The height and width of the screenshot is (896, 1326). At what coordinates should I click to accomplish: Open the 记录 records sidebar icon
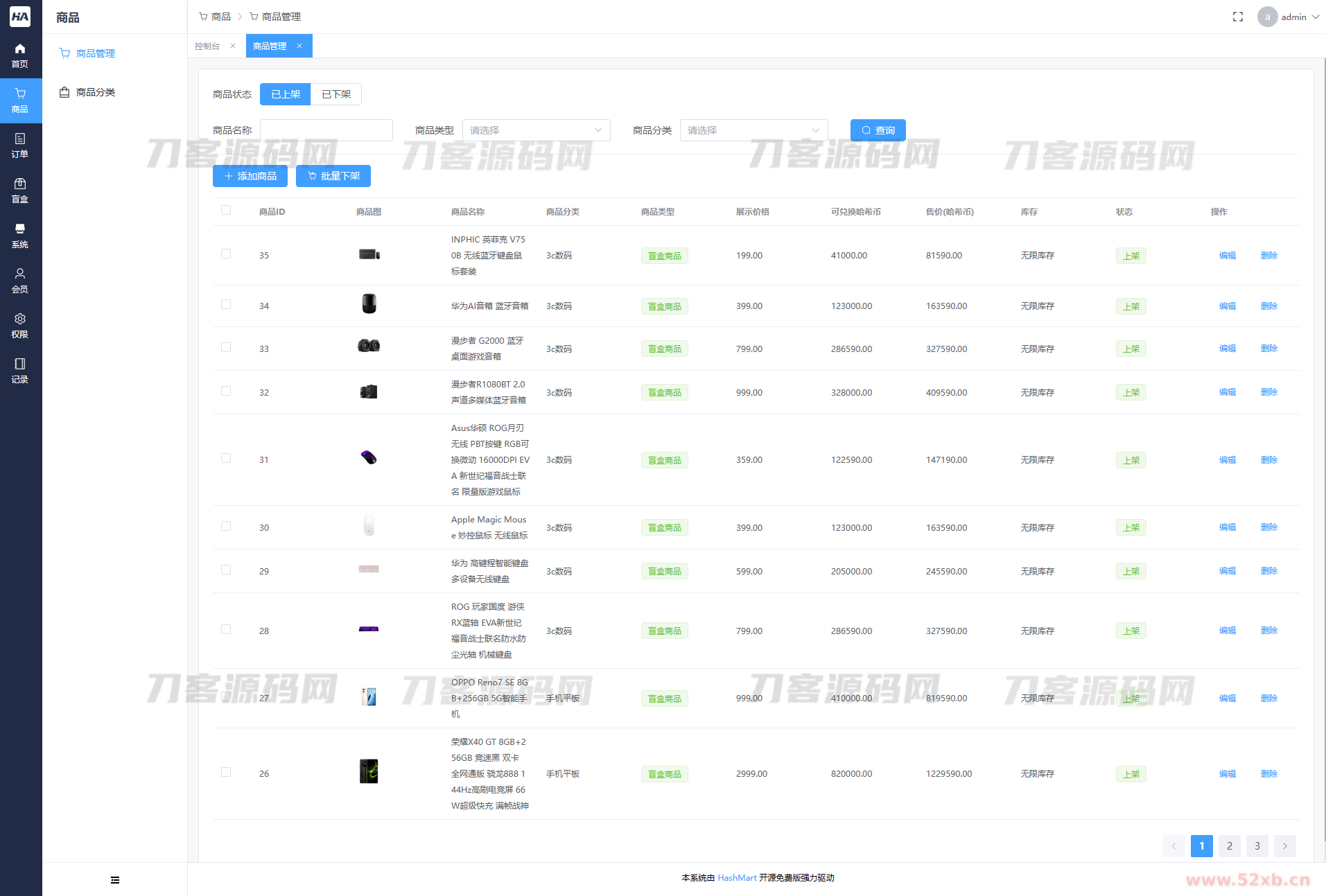pyautogui.click(x=20, y=371)
